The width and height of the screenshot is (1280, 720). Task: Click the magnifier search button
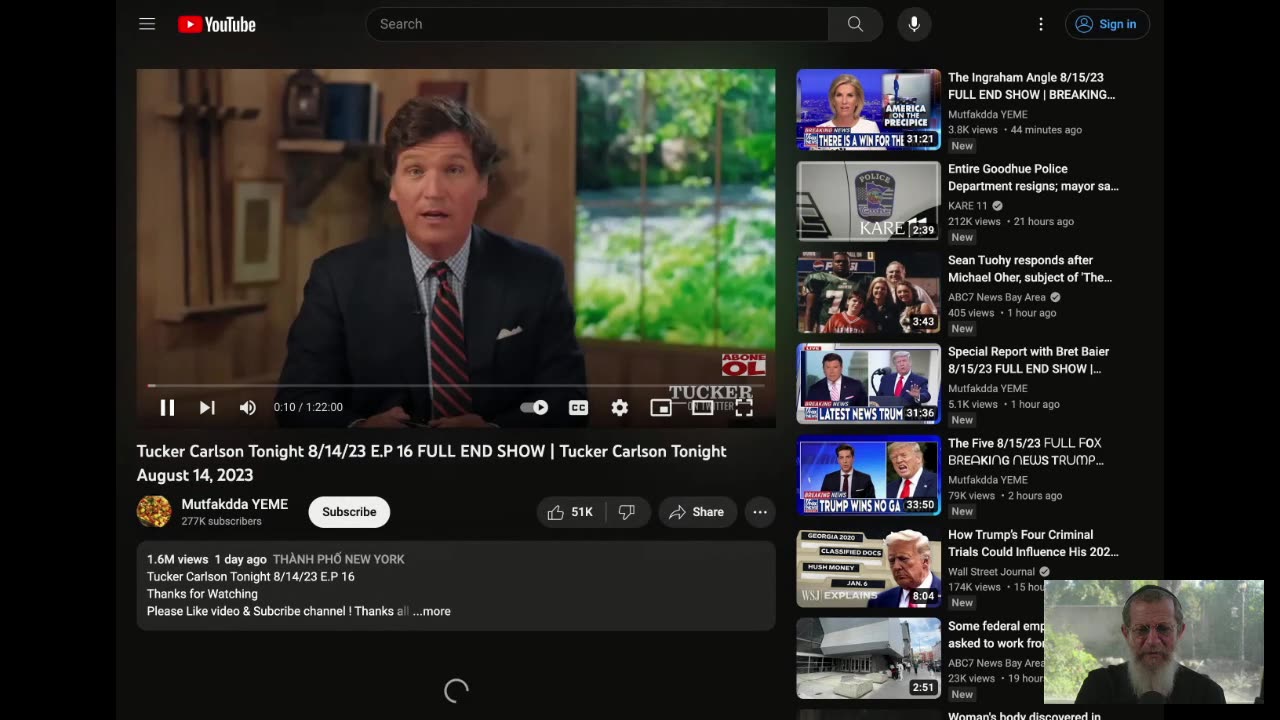coord(855,24)
